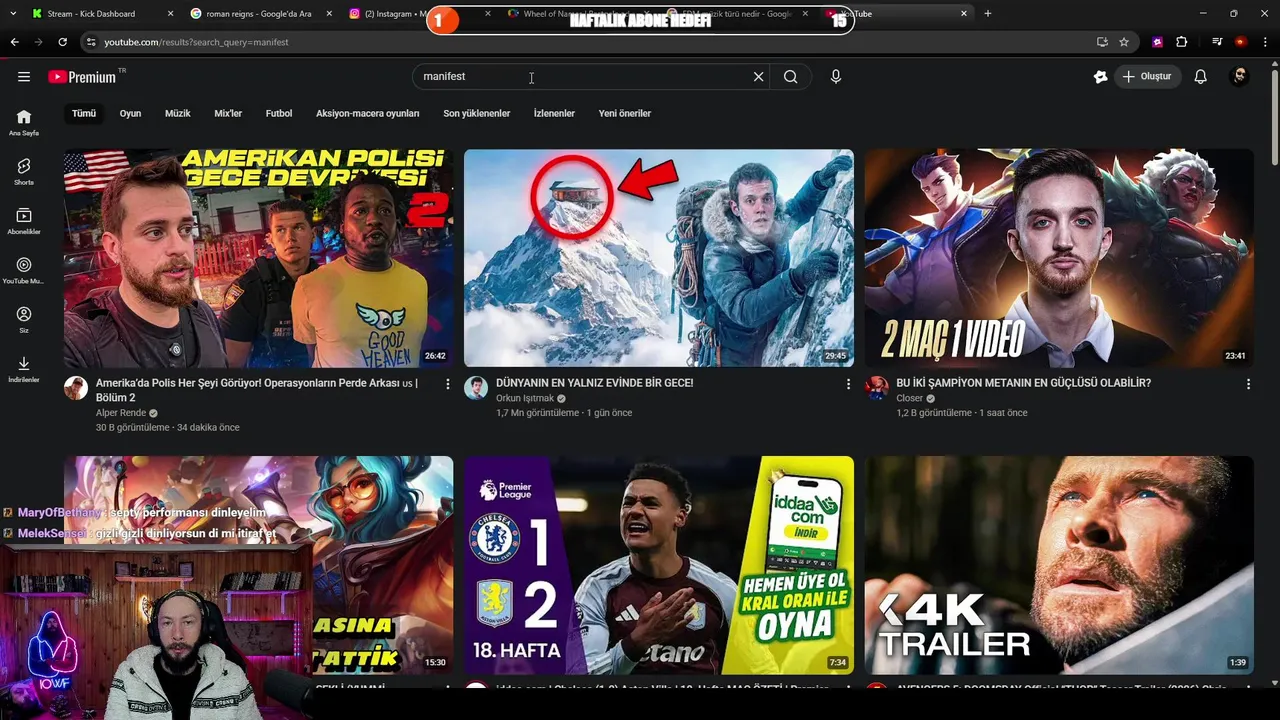Click the magnifier search button
Screen dimensions: 1280x720
[x=791, y=77]
